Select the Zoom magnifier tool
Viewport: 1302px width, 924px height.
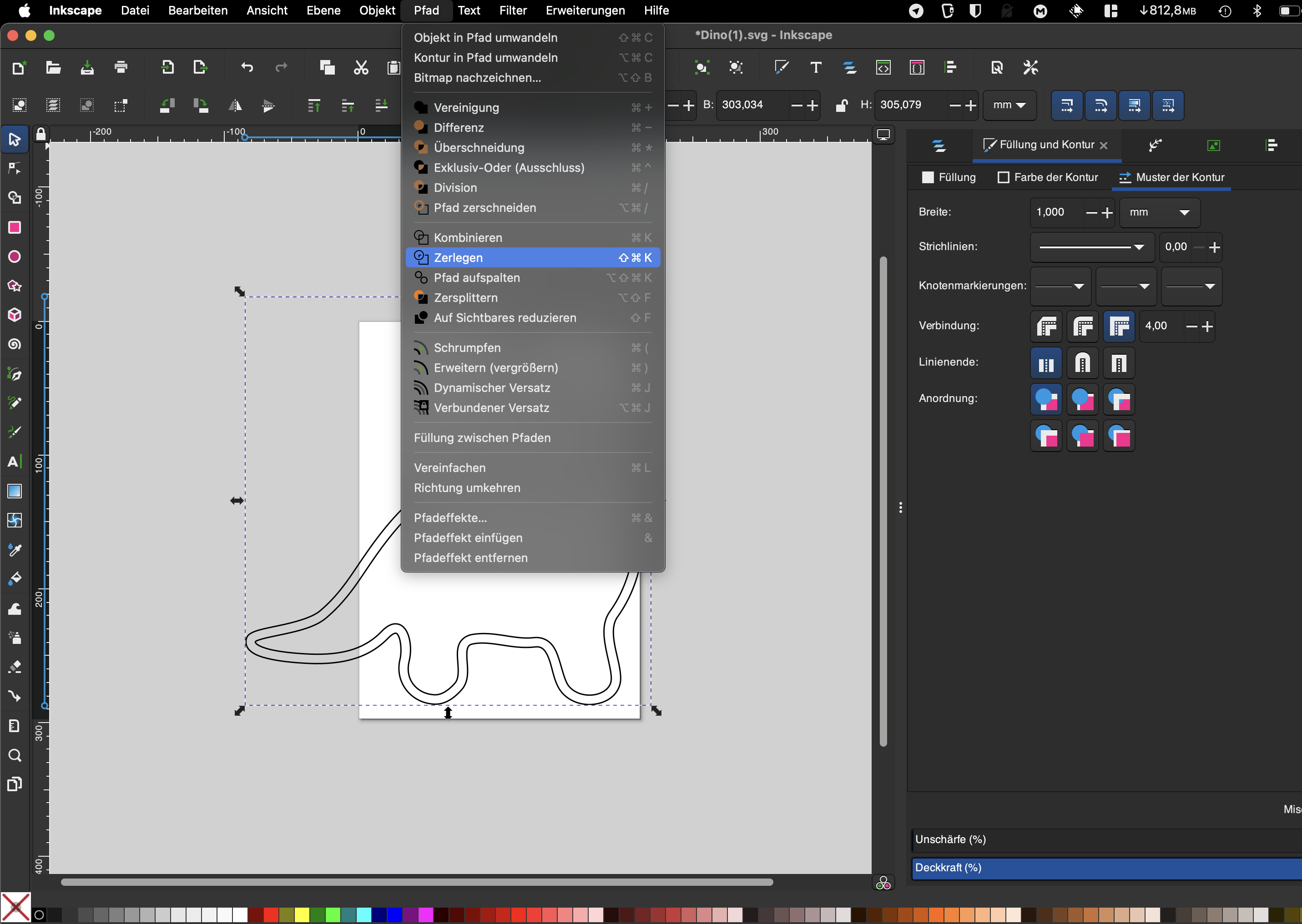tap(15, 755)
